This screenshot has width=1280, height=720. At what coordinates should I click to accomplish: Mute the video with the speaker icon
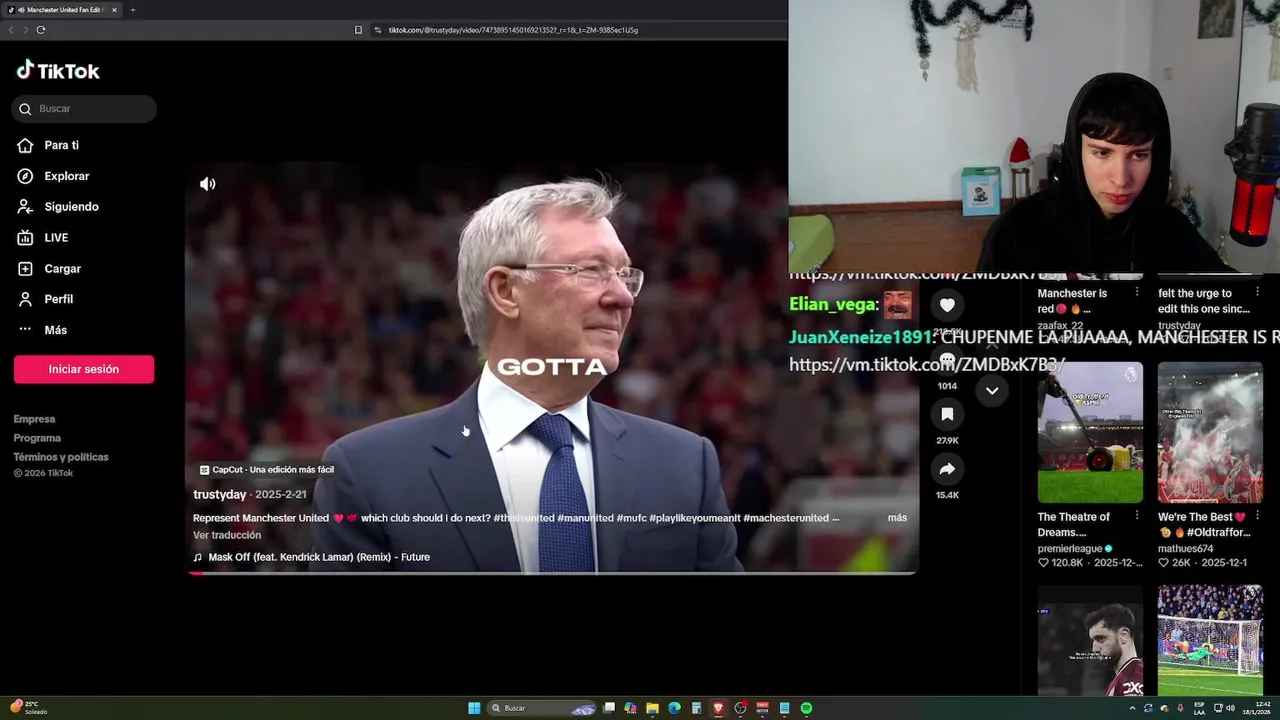click(x=207, y=184)
